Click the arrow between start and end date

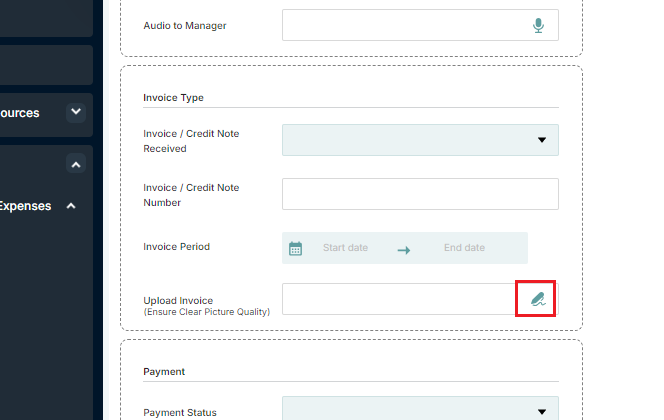click(404, 250)
